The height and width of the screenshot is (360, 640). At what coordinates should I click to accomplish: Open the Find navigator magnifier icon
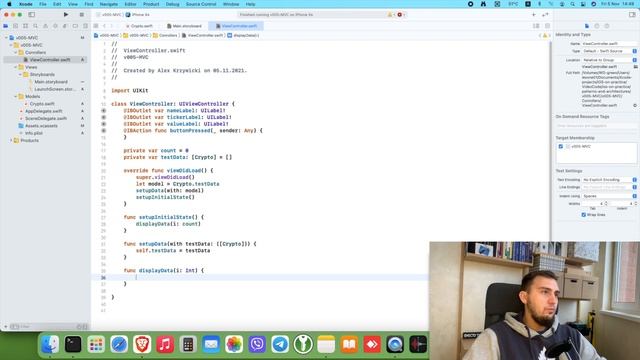pos(36,26)
